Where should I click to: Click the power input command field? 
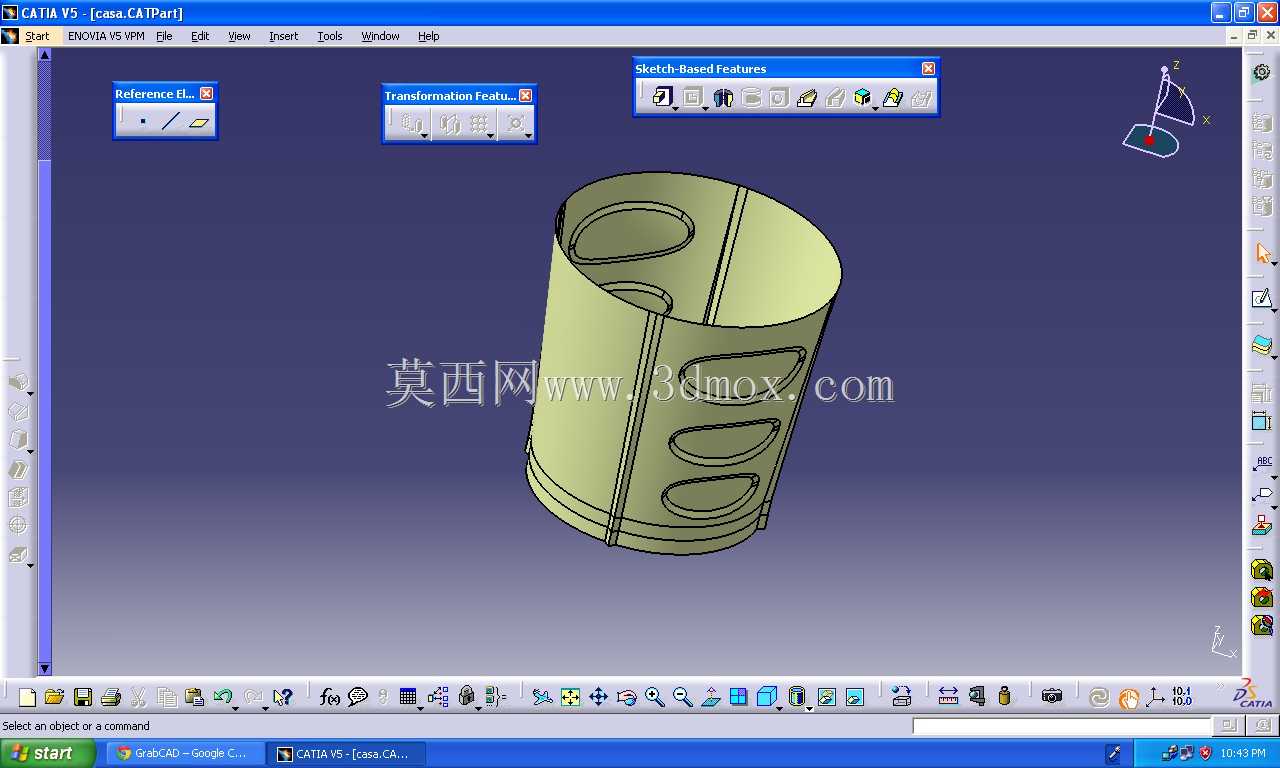coord(1062,726)
